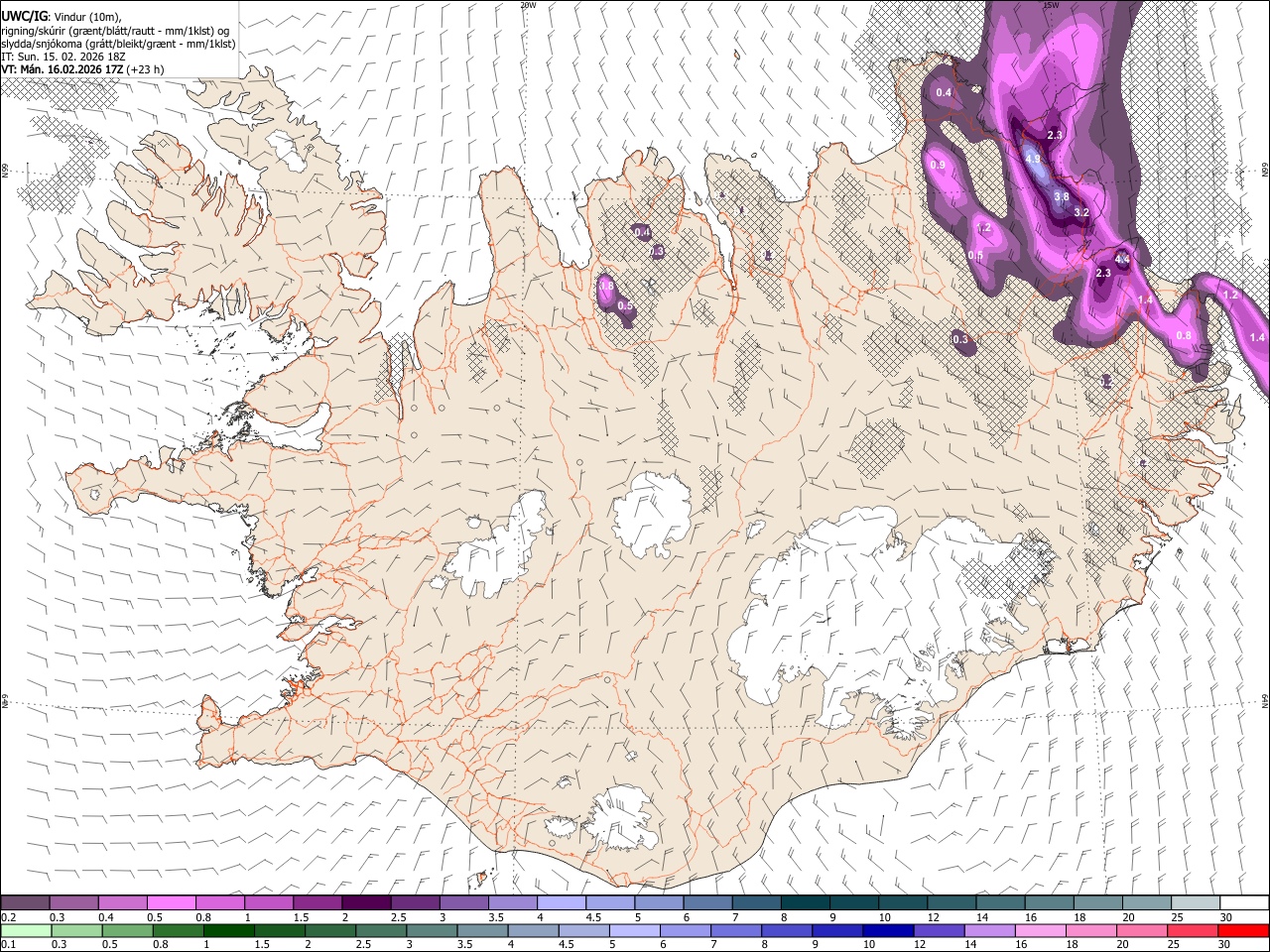
Task: Click the lavender 4–4.5 swatch in upper legend row
Action: tap(562, 903)
